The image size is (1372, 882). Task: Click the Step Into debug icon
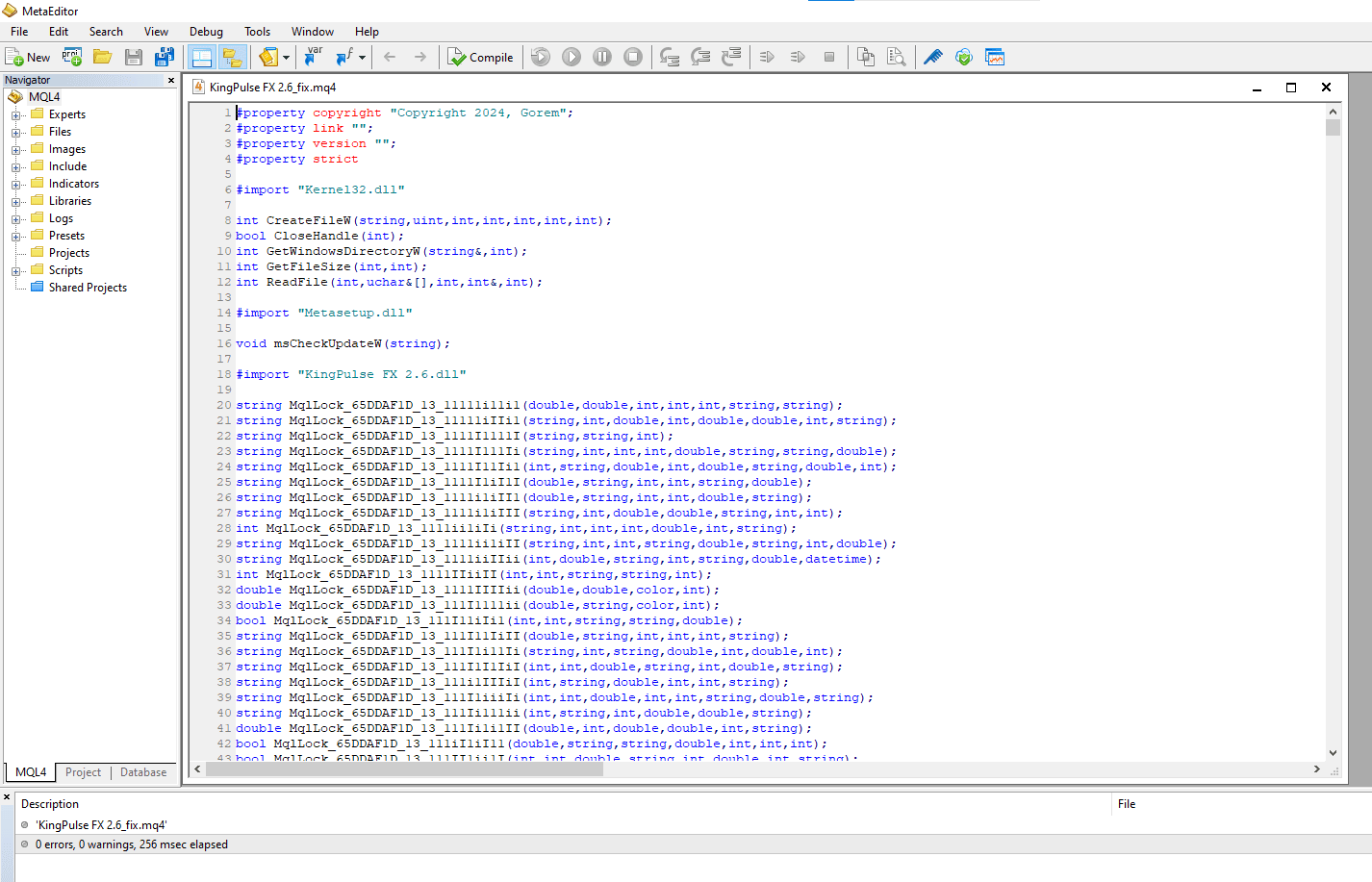pyautogui.click(x=670, y=58)
